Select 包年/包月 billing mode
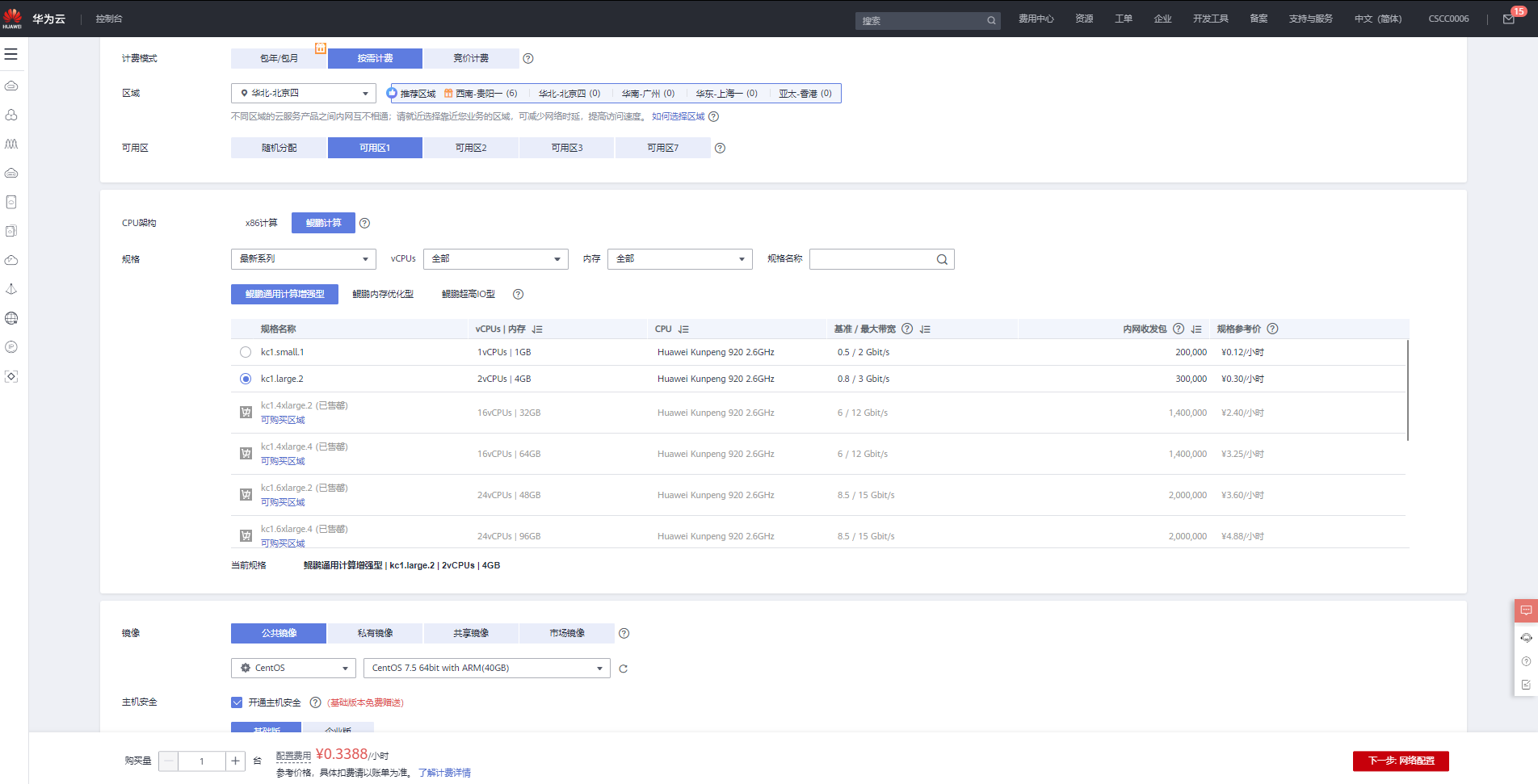Viewport: 1538px width, 784px height. (279, 58)
